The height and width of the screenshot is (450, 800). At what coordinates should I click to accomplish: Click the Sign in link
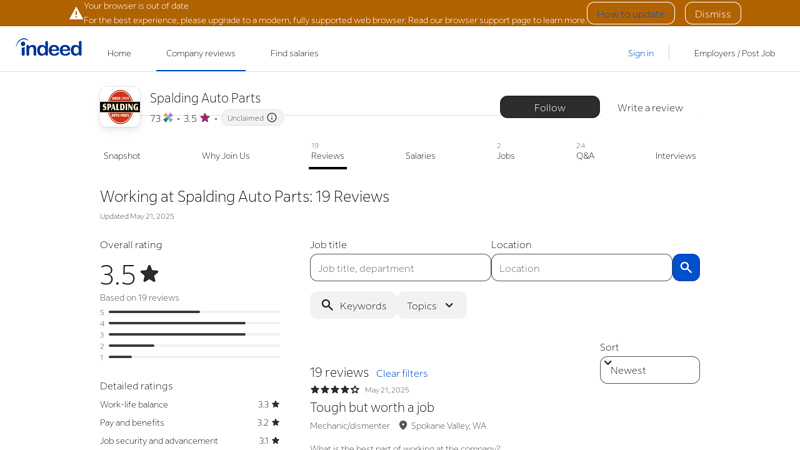(640, 53)
